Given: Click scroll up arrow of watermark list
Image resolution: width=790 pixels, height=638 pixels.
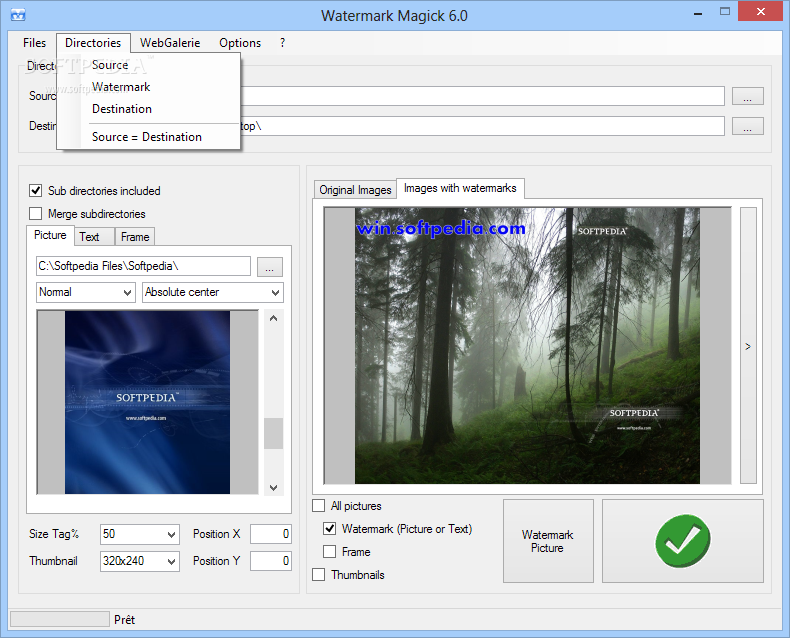Looking at the screenshot, I should [274, 318].
